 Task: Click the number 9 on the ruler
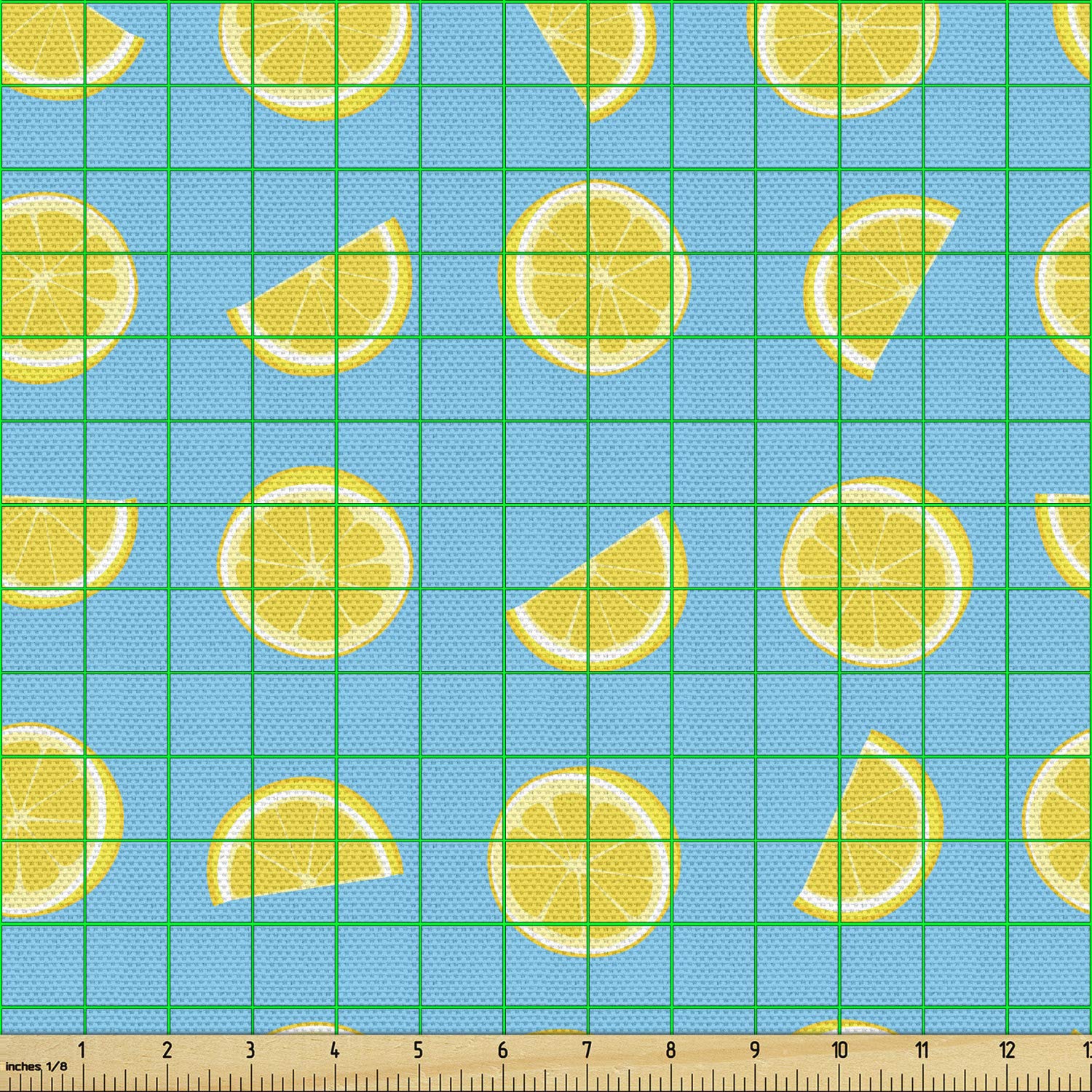[x=754, y=1050]
